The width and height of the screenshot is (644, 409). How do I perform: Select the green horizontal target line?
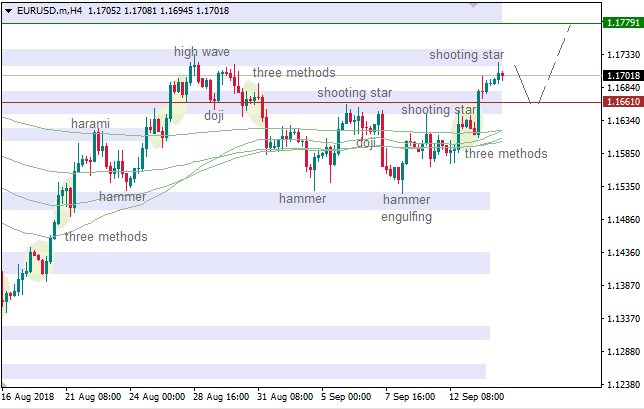tap(300, 22)
